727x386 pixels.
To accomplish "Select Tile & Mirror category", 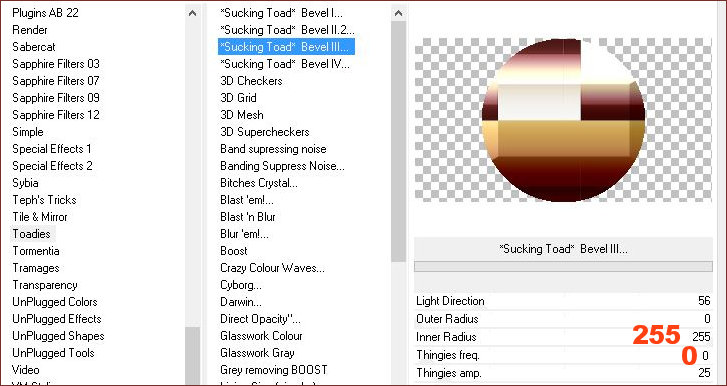I will (40, 217).
